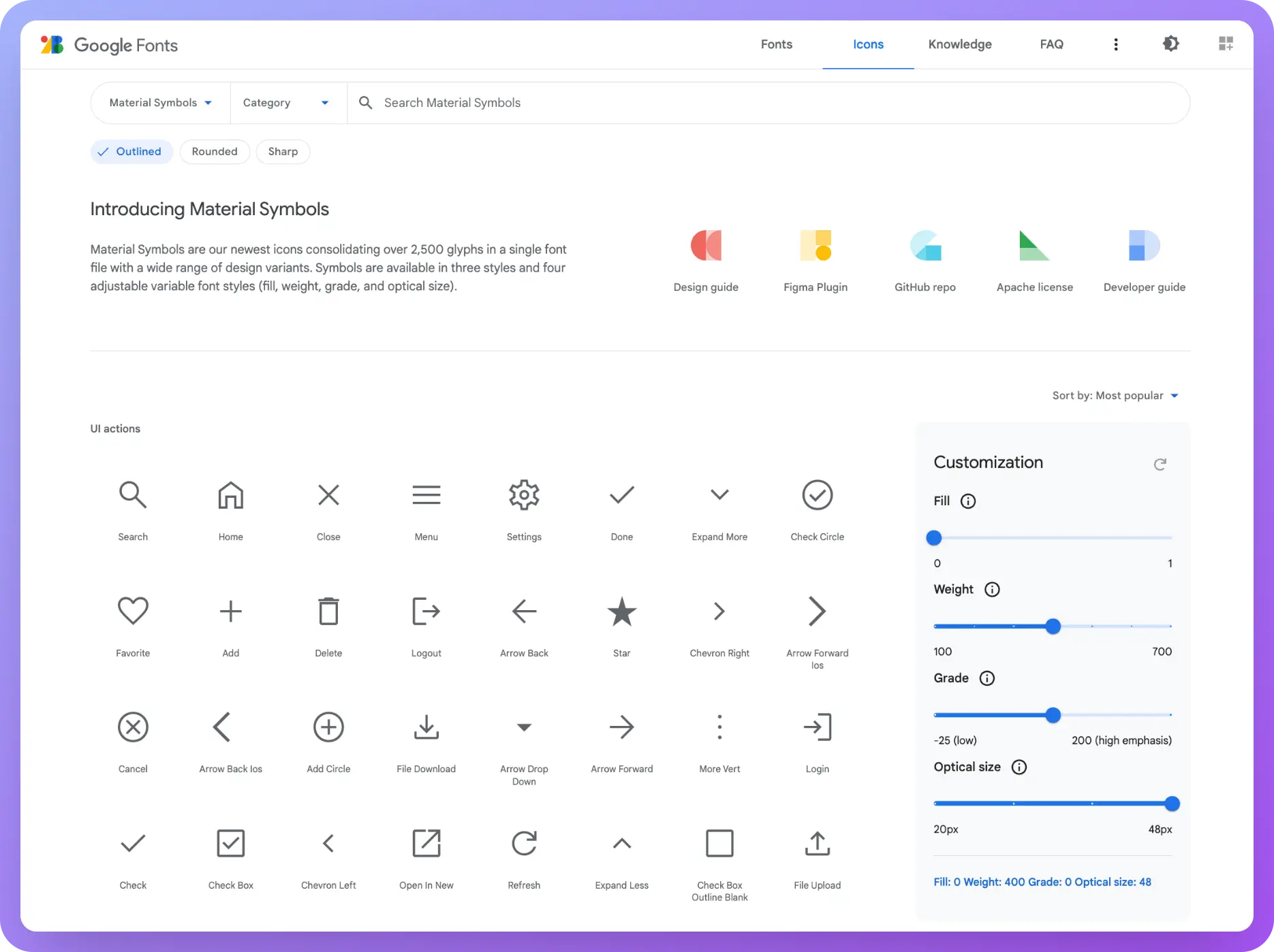Open the Knowledge tab
1274x952 pixels.
(959, 44)
